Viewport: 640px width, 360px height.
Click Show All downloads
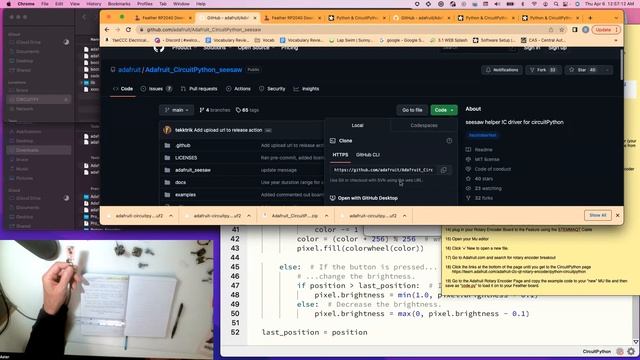click(x=598, y=215)
